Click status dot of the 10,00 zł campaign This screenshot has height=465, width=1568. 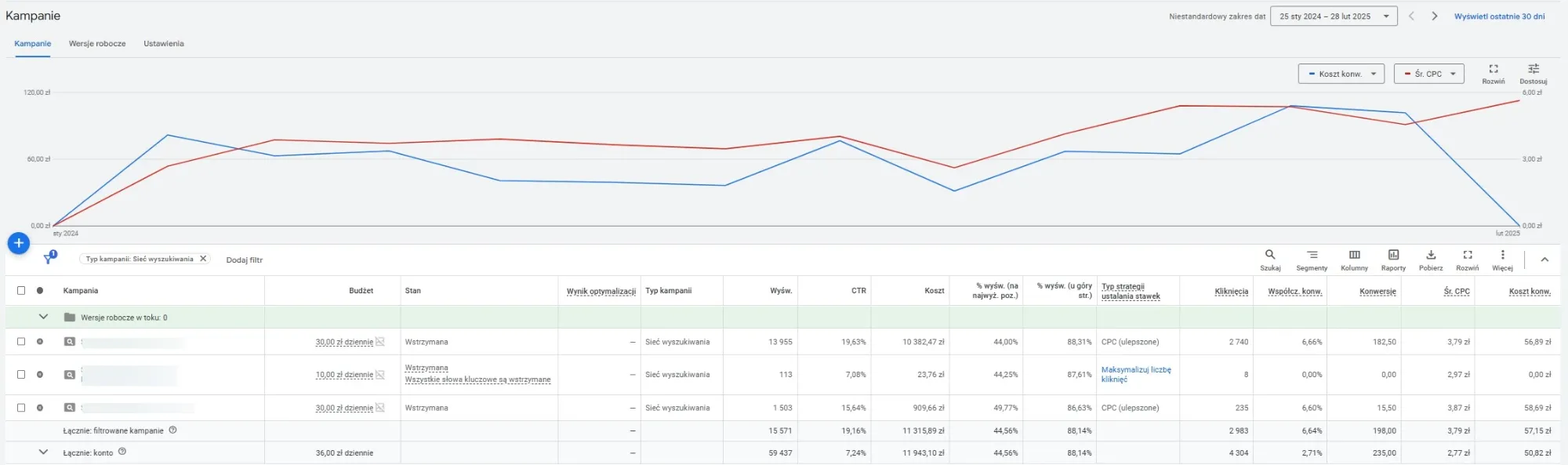(40, 374)
